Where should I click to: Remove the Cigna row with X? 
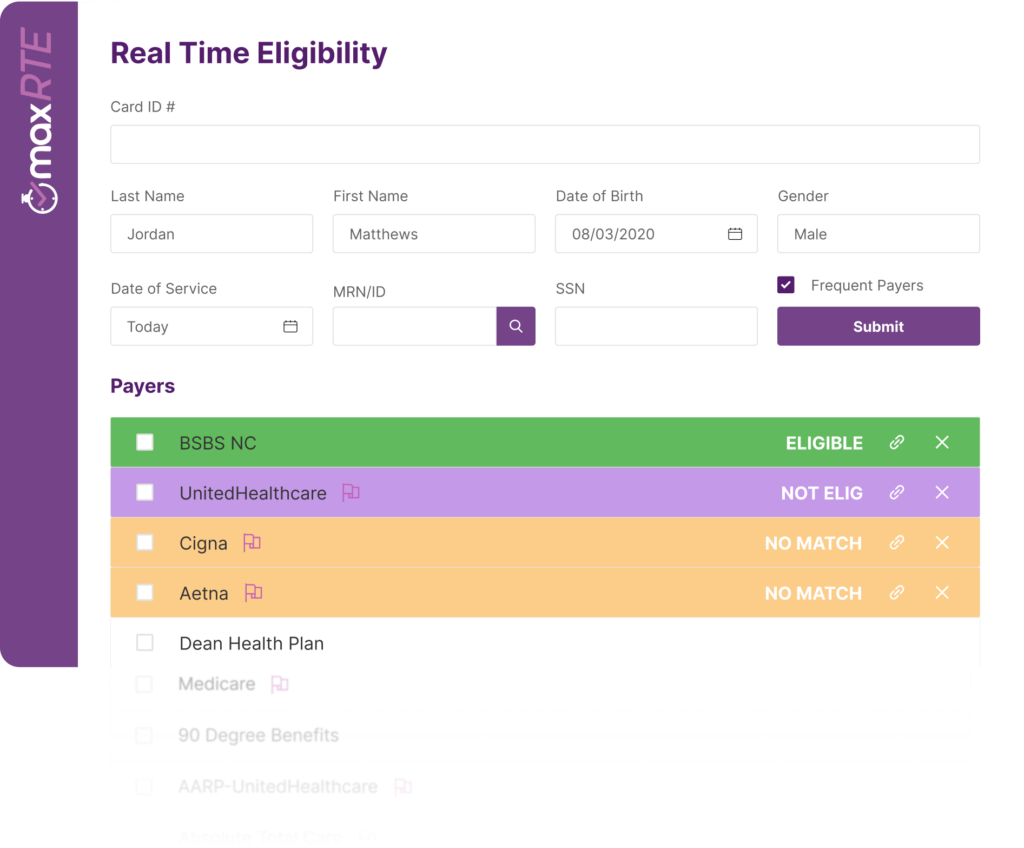point(942,542)
